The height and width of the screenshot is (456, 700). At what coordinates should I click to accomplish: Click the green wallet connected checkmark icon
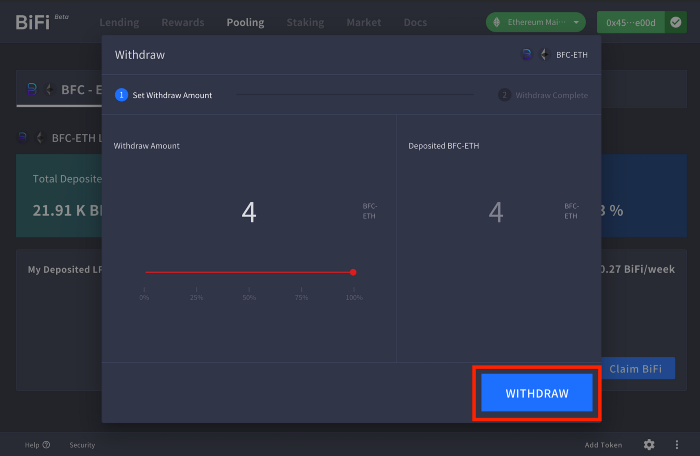click(676, 22)
